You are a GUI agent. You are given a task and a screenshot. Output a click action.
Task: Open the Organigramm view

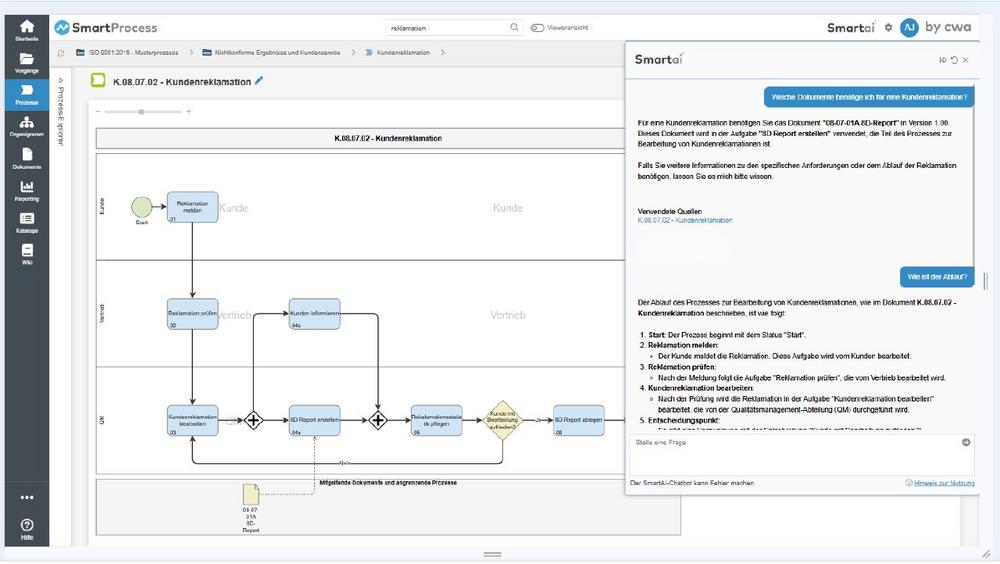click(x=26, y=126)
